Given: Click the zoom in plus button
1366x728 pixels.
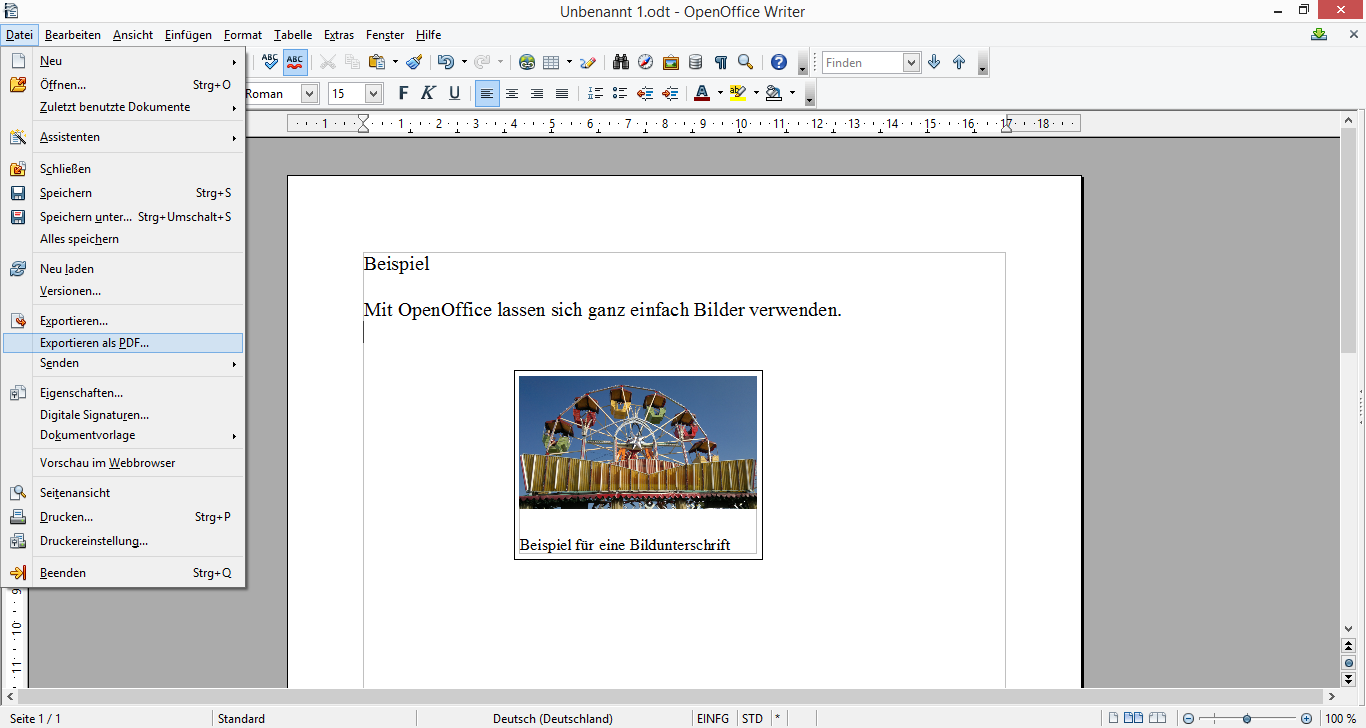Looking at the screenshot, I should click(1306, 718).
